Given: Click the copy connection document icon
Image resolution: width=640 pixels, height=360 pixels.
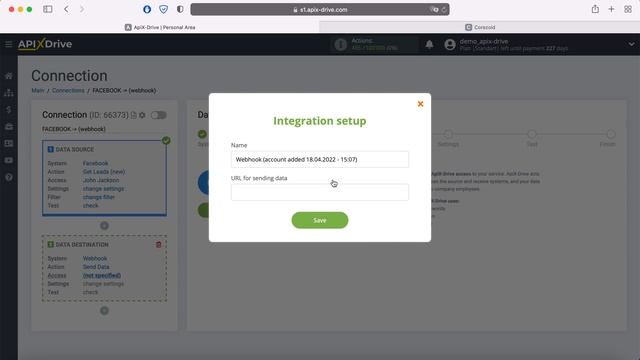Looking at the screenshot, I should click(133, 115).
